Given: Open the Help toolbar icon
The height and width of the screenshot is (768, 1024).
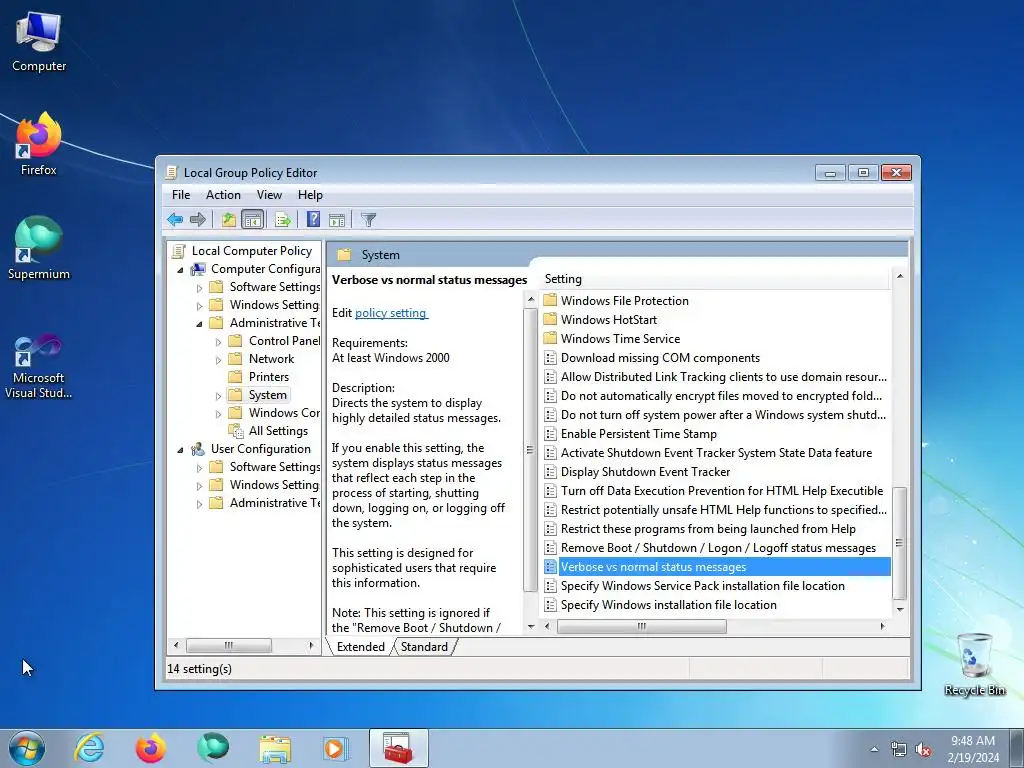Looking at the screenshot, I should [313, 219].
